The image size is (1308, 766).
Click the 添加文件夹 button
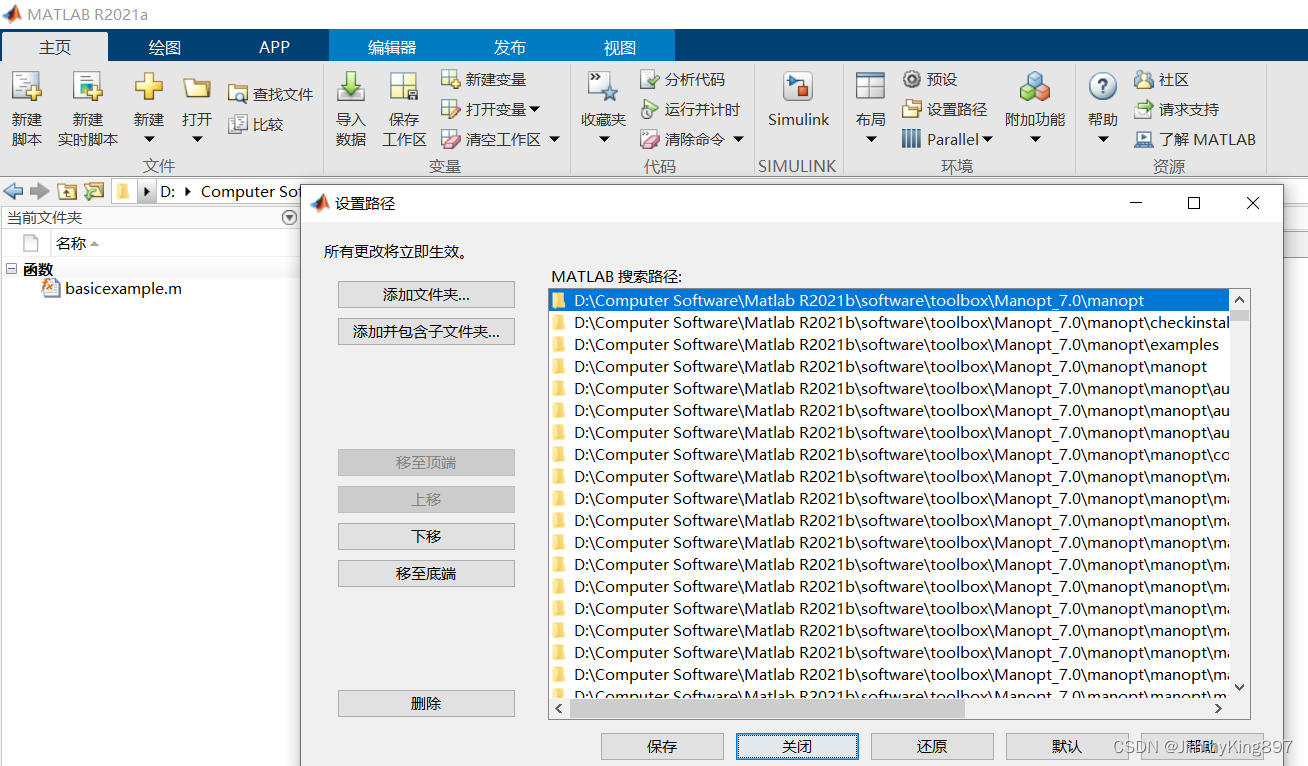(426, 294)
